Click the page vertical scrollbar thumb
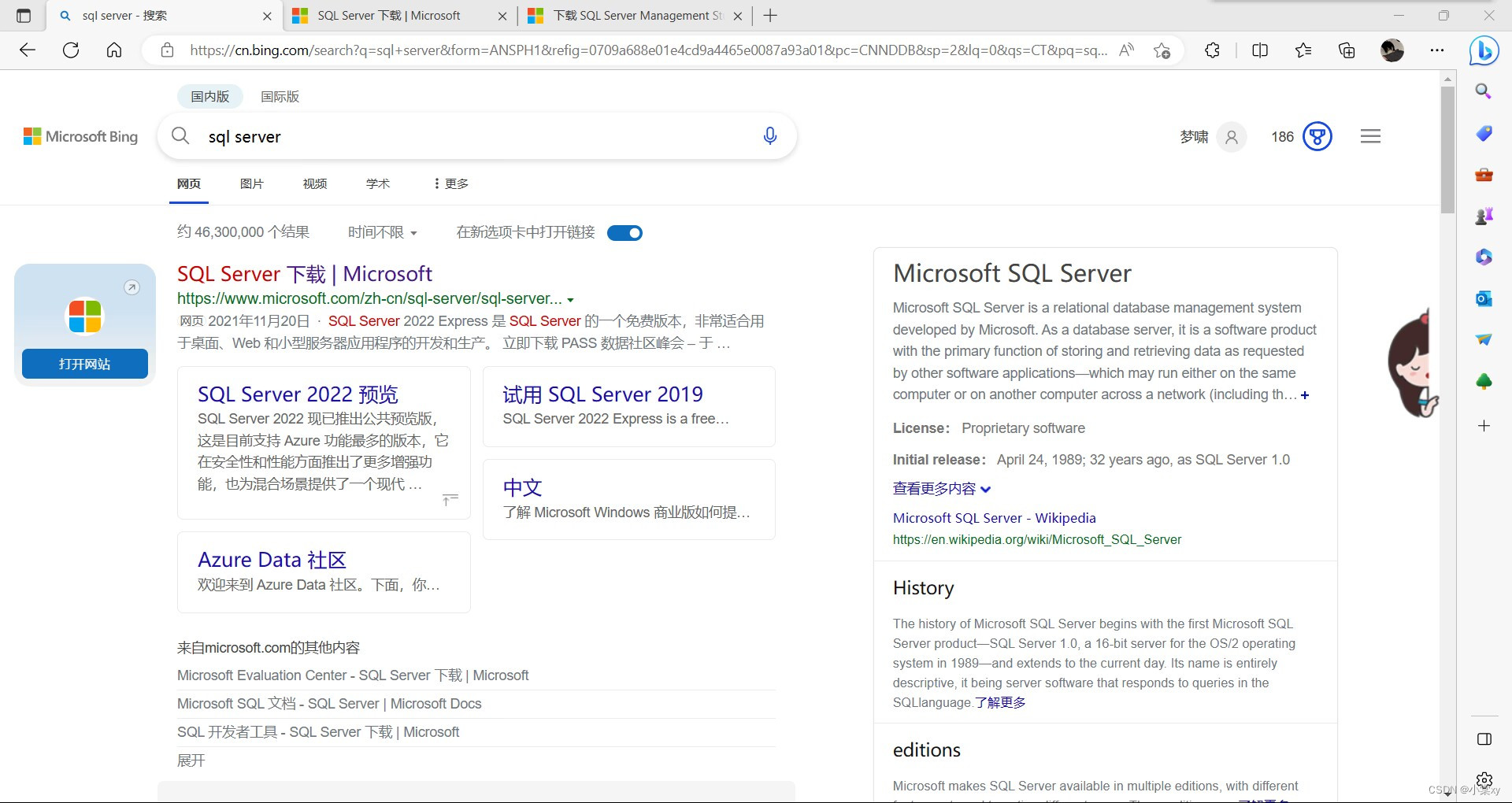 (x=1447, y=150)
